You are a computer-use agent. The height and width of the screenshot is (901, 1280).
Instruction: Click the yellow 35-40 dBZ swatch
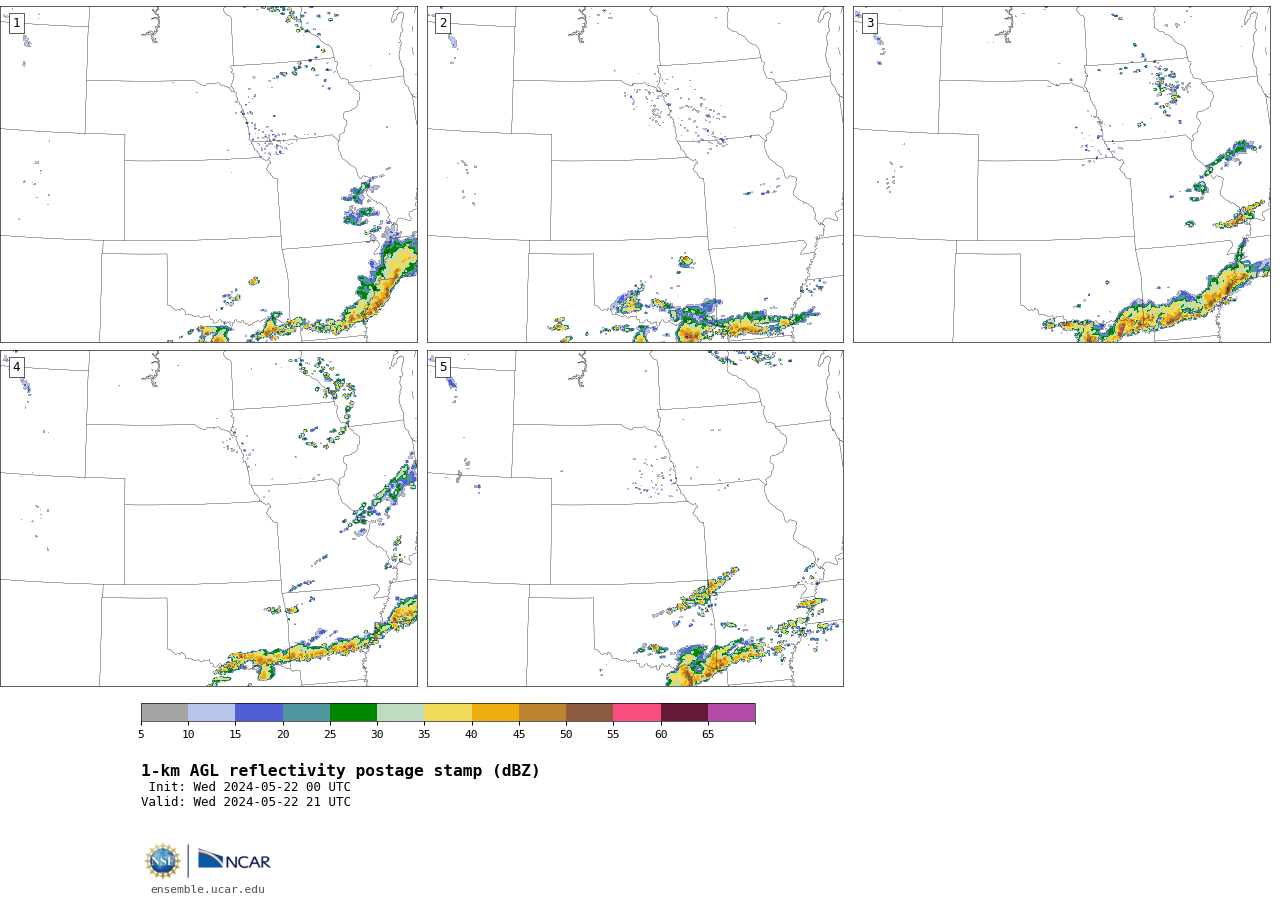(x=448, y=712)
